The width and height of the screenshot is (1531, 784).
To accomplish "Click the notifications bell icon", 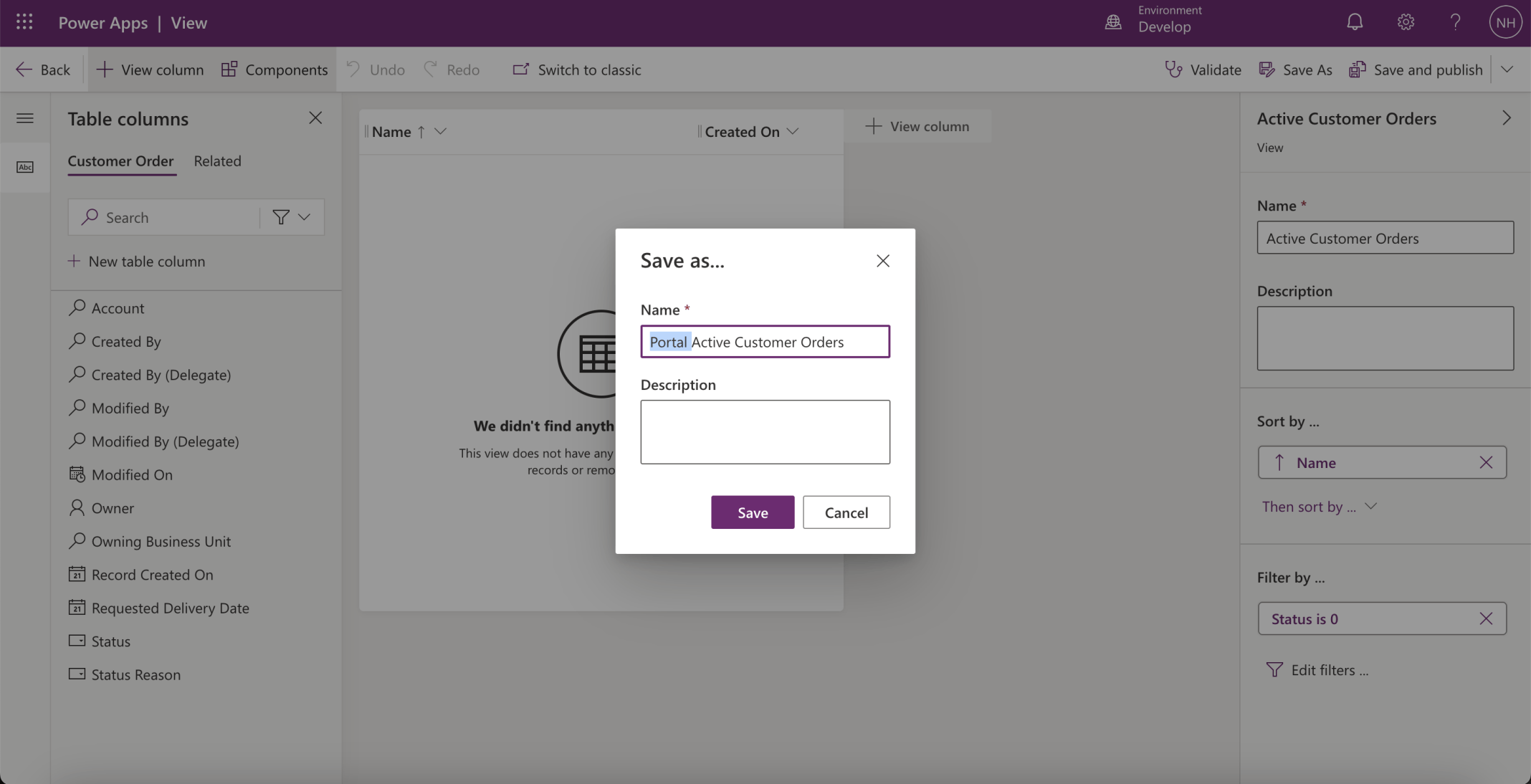I will tap(1354, 22).
